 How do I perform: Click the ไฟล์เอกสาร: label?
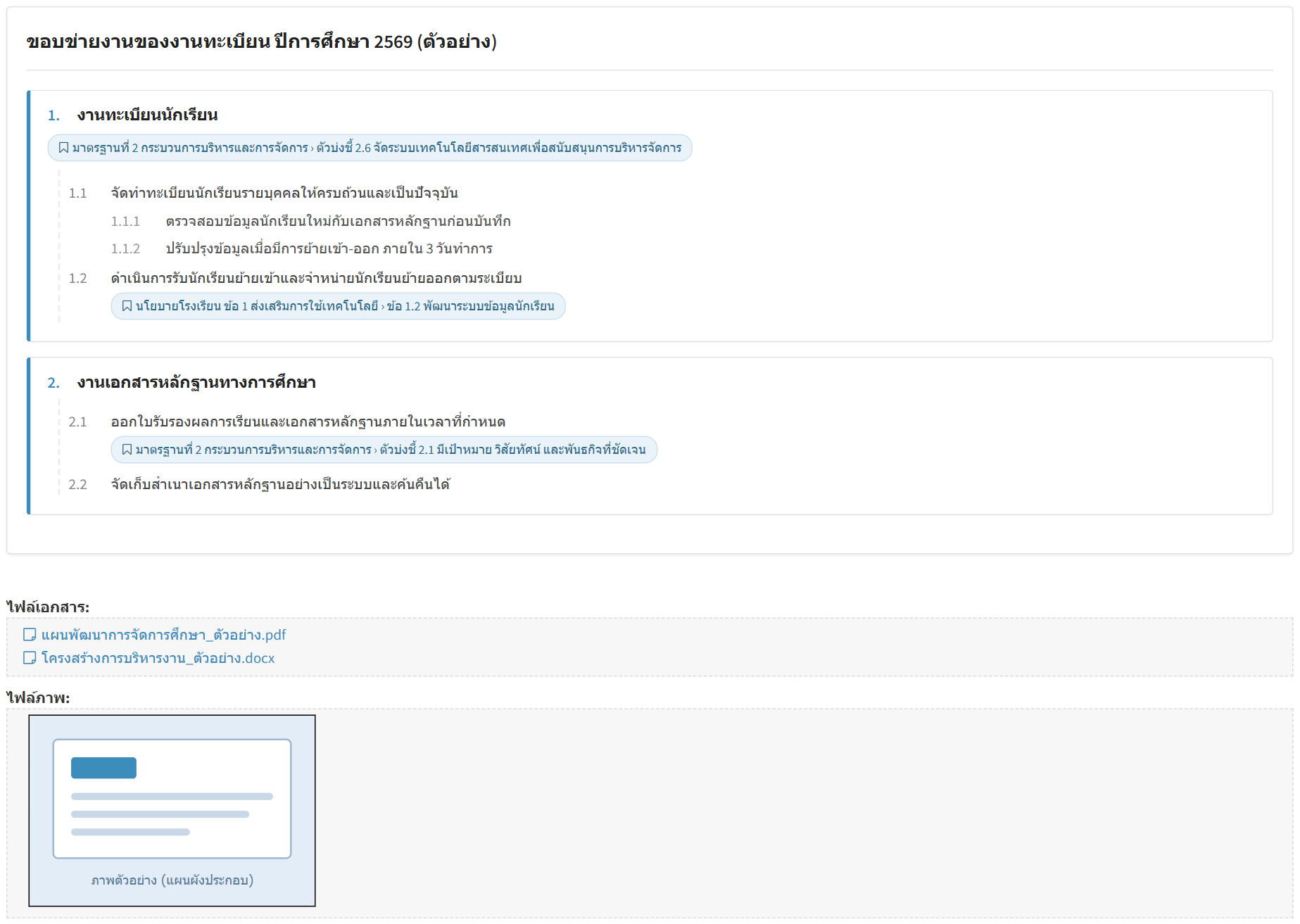coord(48,607)
